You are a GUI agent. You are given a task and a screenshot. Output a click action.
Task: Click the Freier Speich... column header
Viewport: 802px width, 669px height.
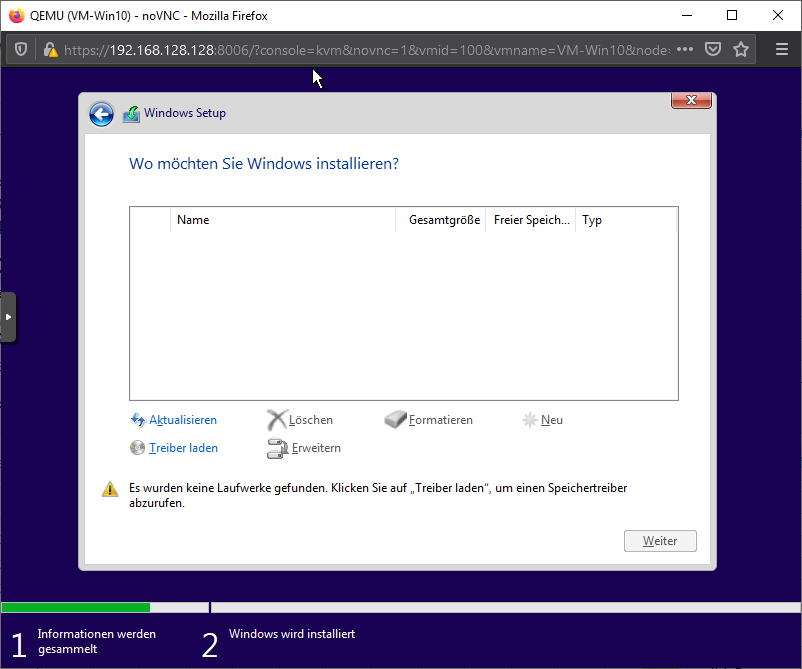(530, 220)
